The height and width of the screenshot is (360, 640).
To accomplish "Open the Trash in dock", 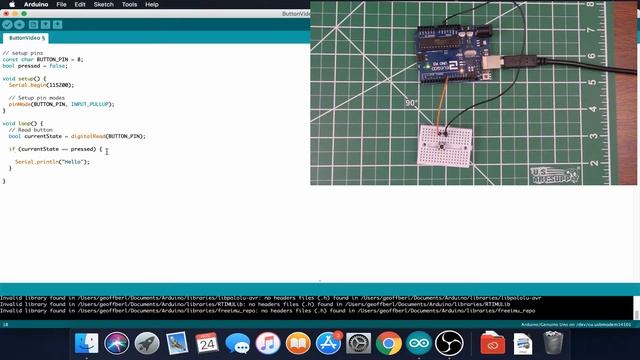I will [553, 343].
